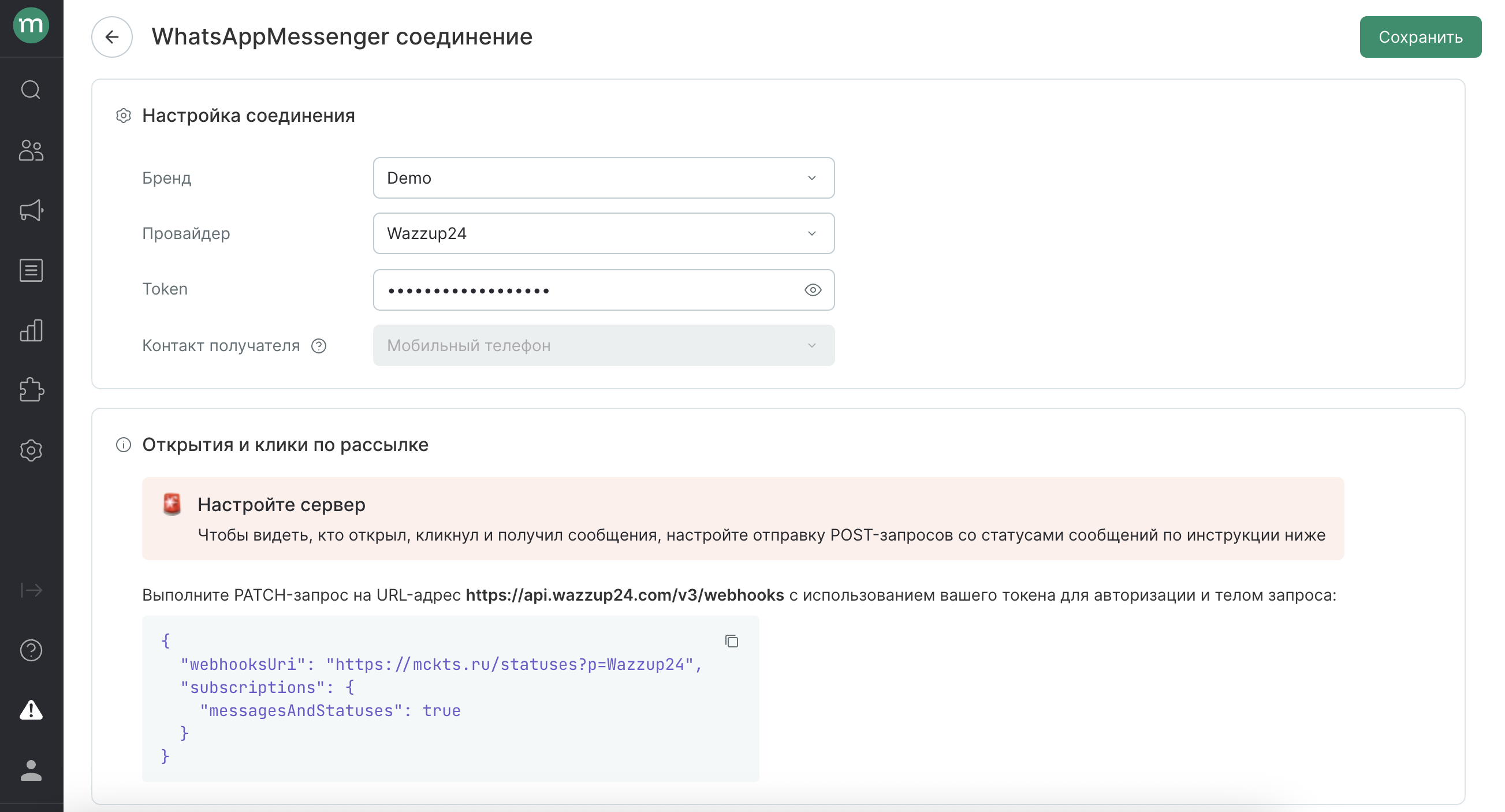Reveal the token with the eye icon
The width and height of the screenshot is (1505, 812).
click(813, 290)
